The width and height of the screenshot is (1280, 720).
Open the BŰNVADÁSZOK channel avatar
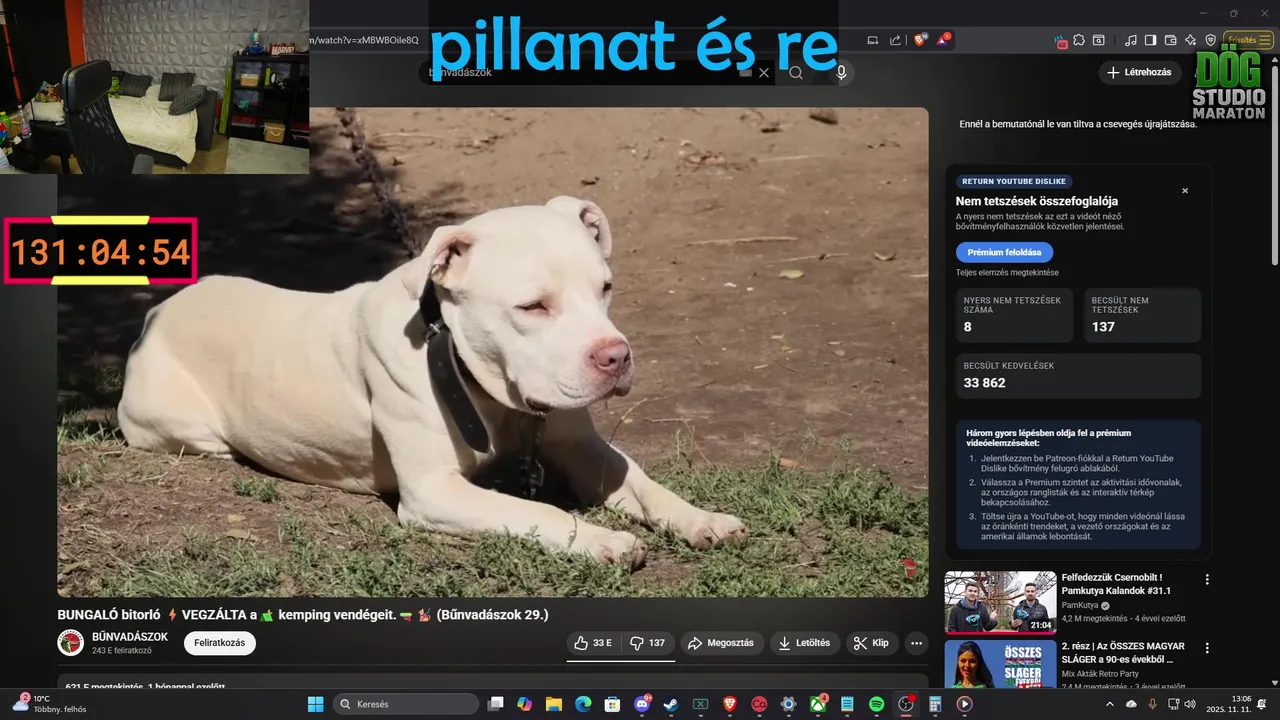coord(70,643)
